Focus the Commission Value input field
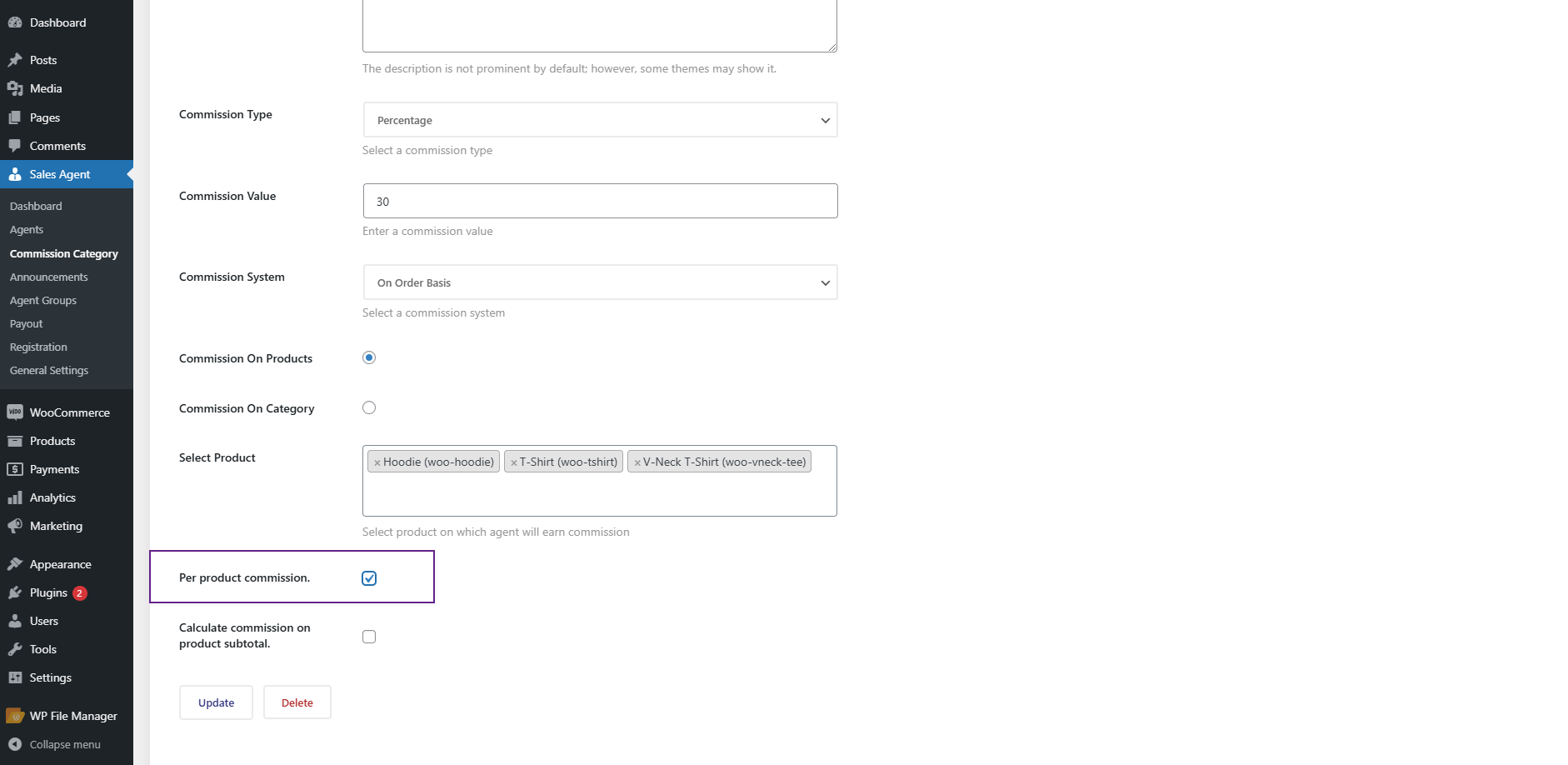Image resolution: width=1568 pixels, height=765 pixels. pos(600,201)
